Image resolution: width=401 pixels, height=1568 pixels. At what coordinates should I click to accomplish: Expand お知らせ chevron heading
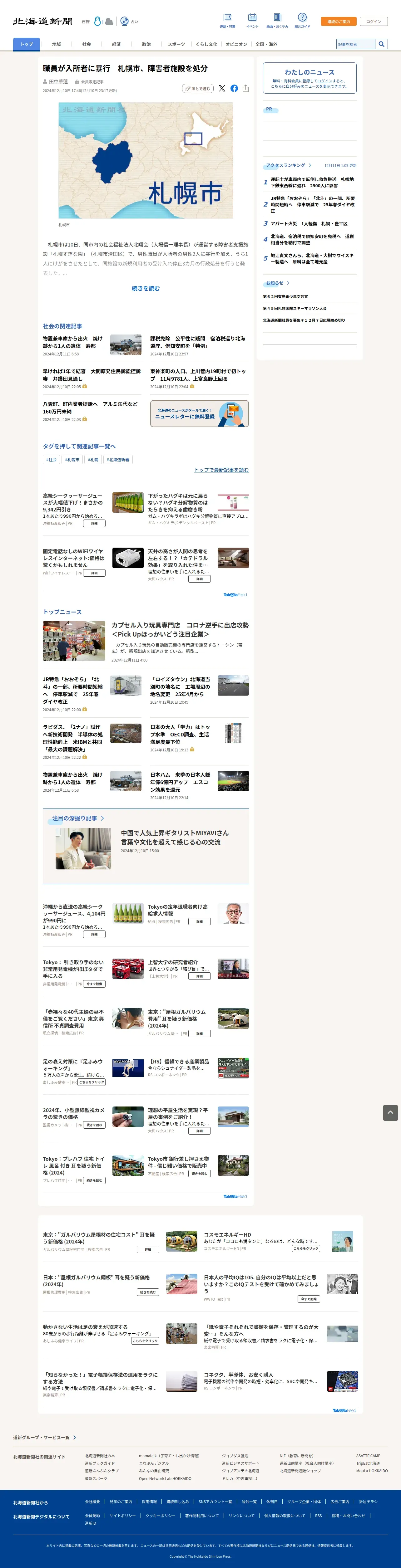277,283
